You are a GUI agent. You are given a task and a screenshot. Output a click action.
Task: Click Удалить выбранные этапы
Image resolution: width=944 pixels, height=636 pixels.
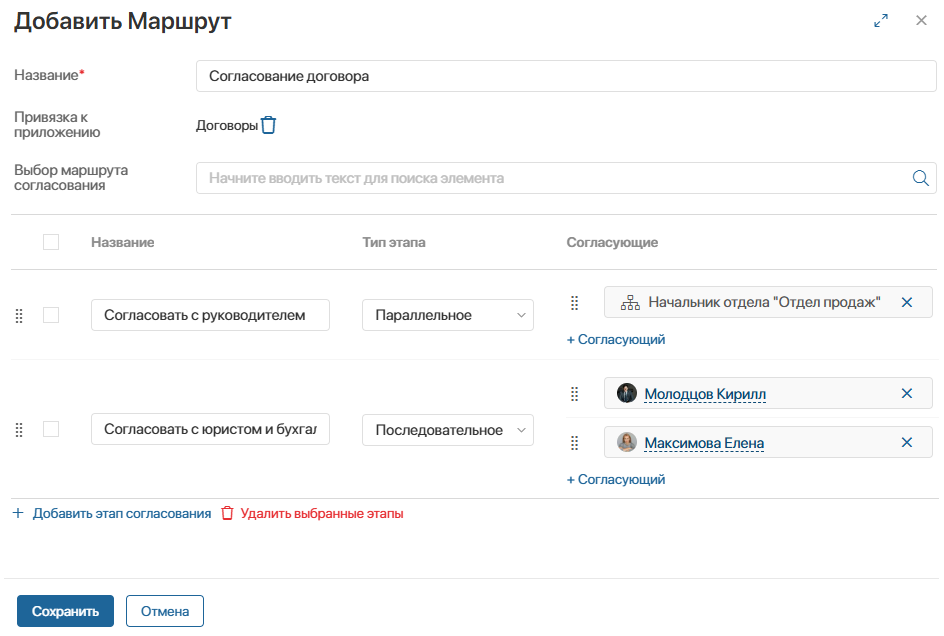pyautogui.click(x=322, y=514)
